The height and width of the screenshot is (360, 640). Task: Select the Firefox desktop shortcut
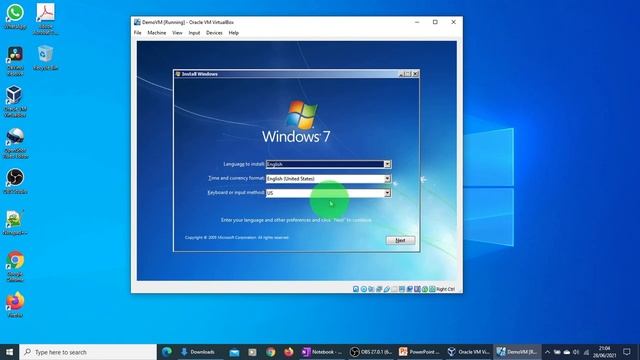point(15,304)
